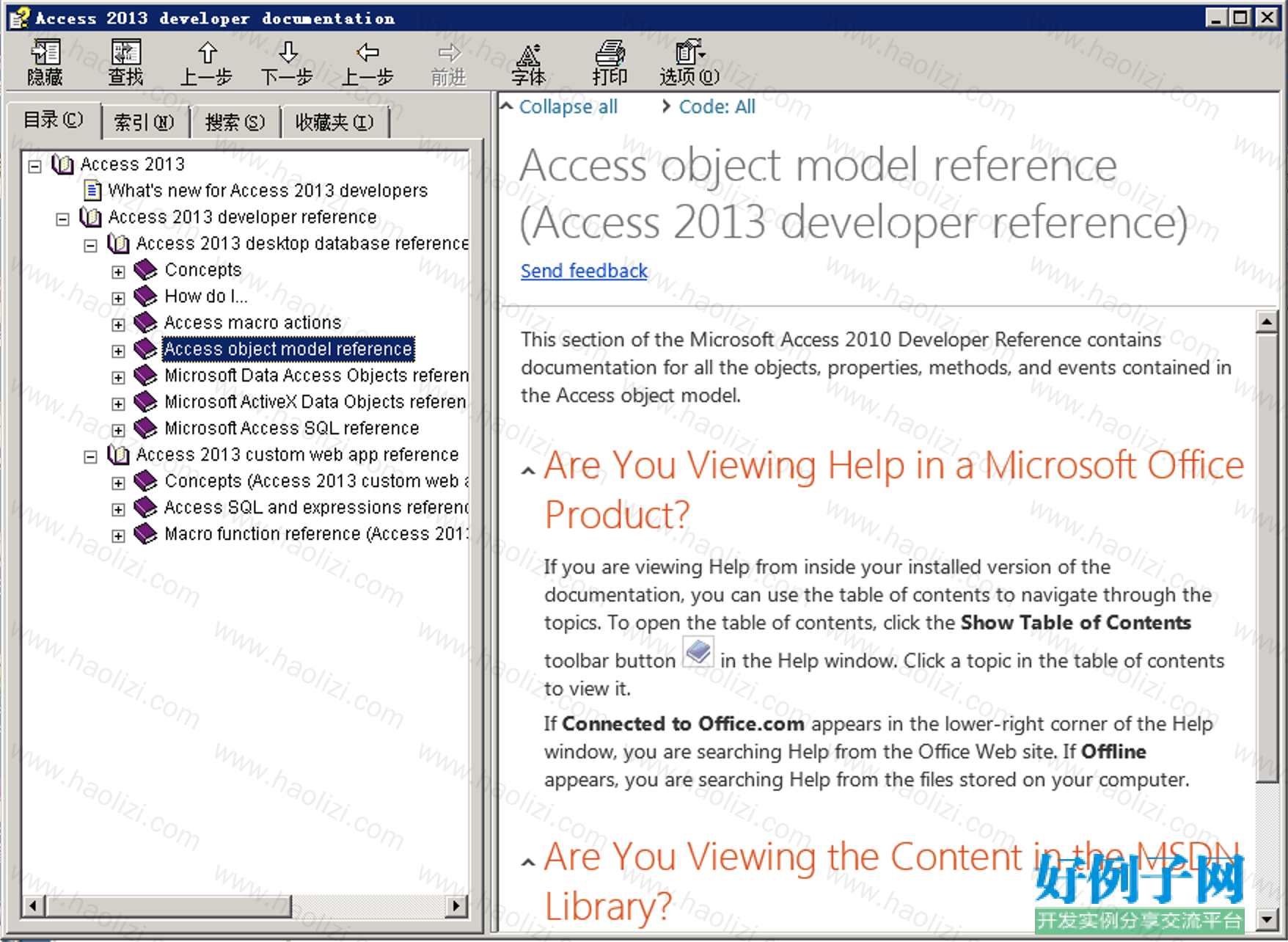Switch to the 索引(N) index tab
Image resolution: width=1288 pixels, height=942 pixels.
pos(144,123)
